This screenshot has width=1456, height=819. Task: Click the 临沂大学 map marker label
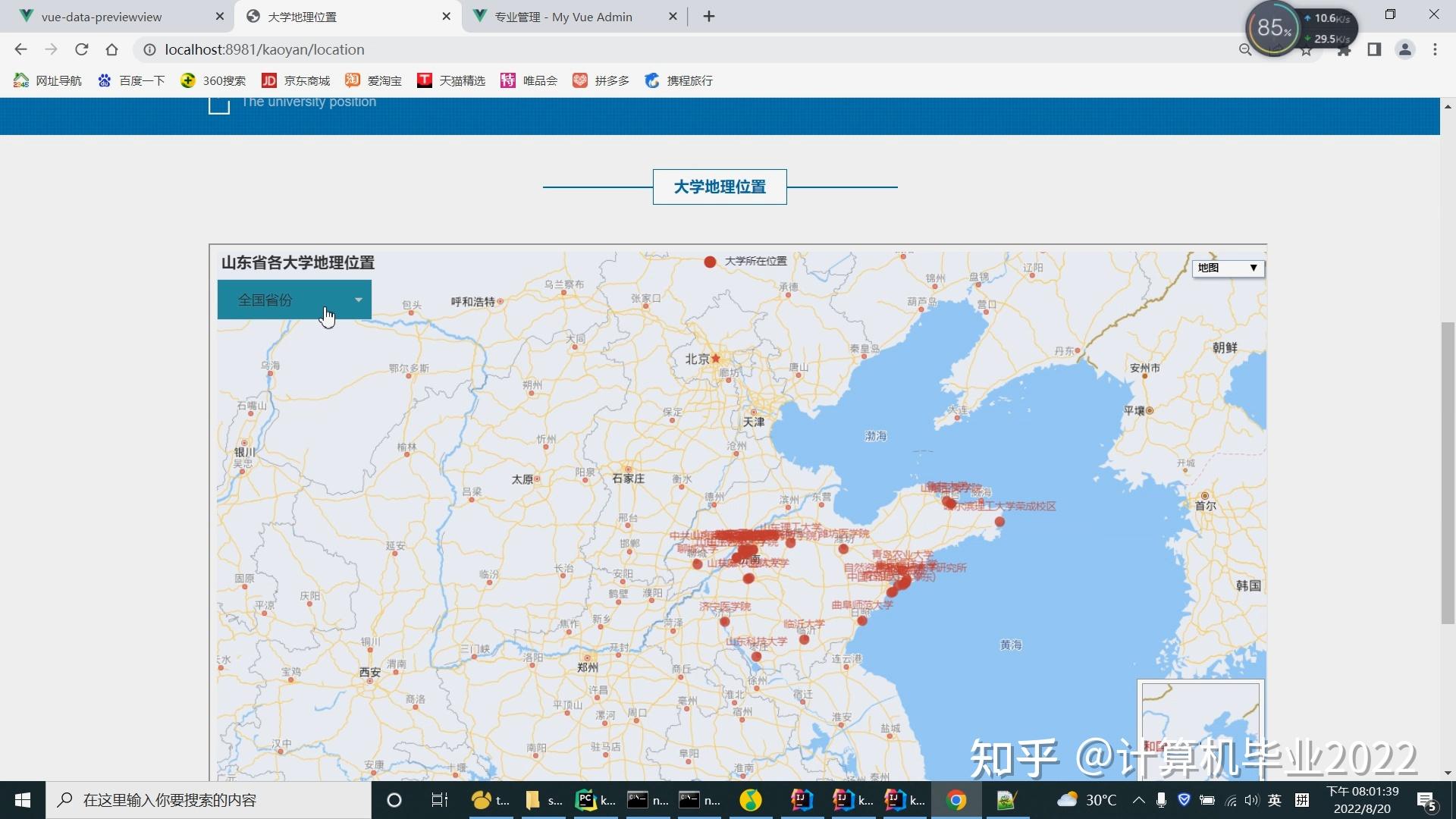804,624
